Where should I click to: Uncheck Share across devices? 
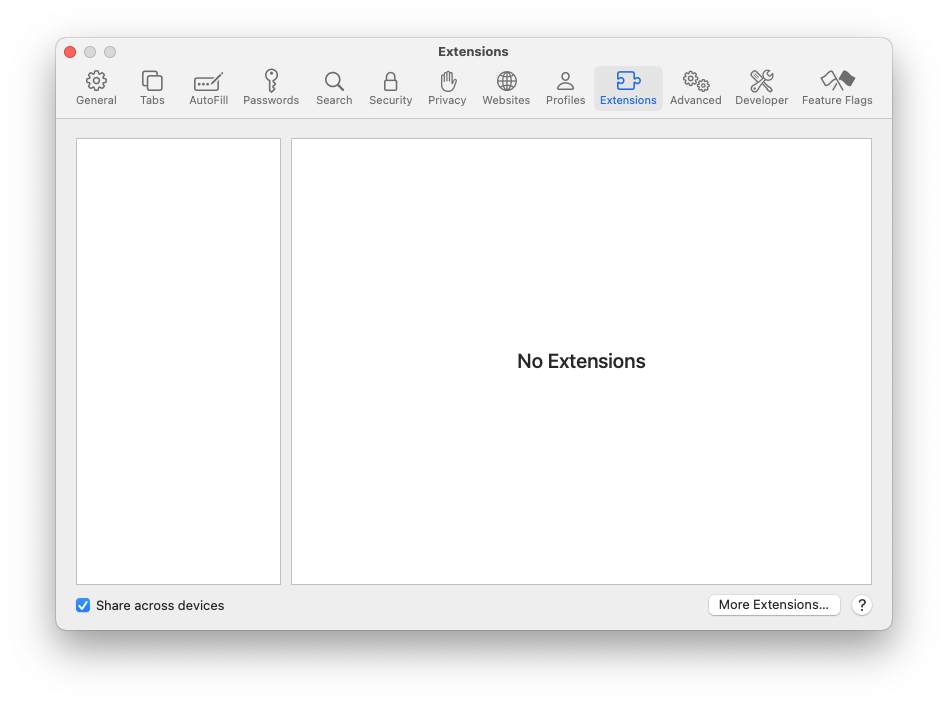click(83, 605)
